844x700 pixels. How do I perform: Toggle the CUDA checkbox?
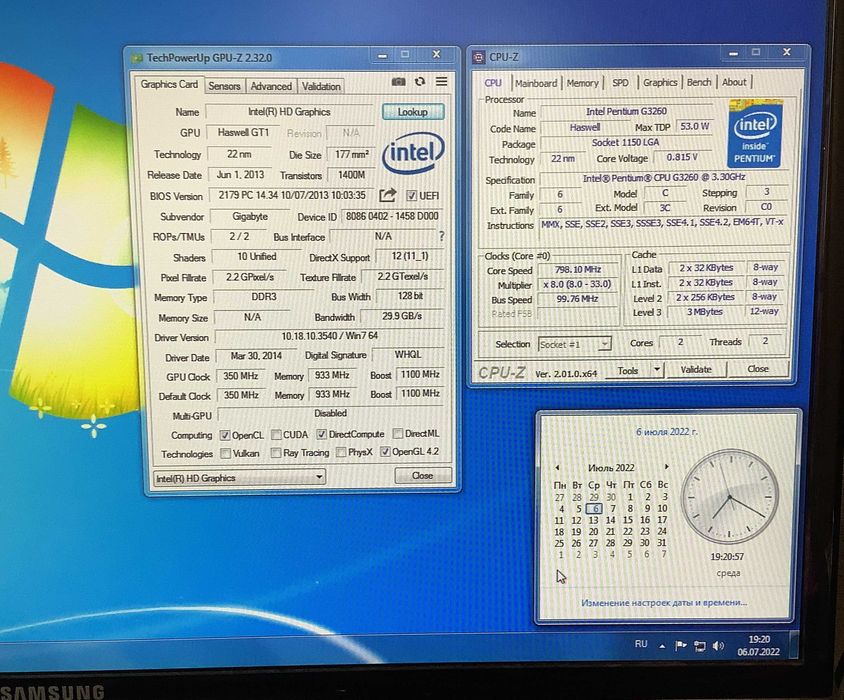click(276, 435)
